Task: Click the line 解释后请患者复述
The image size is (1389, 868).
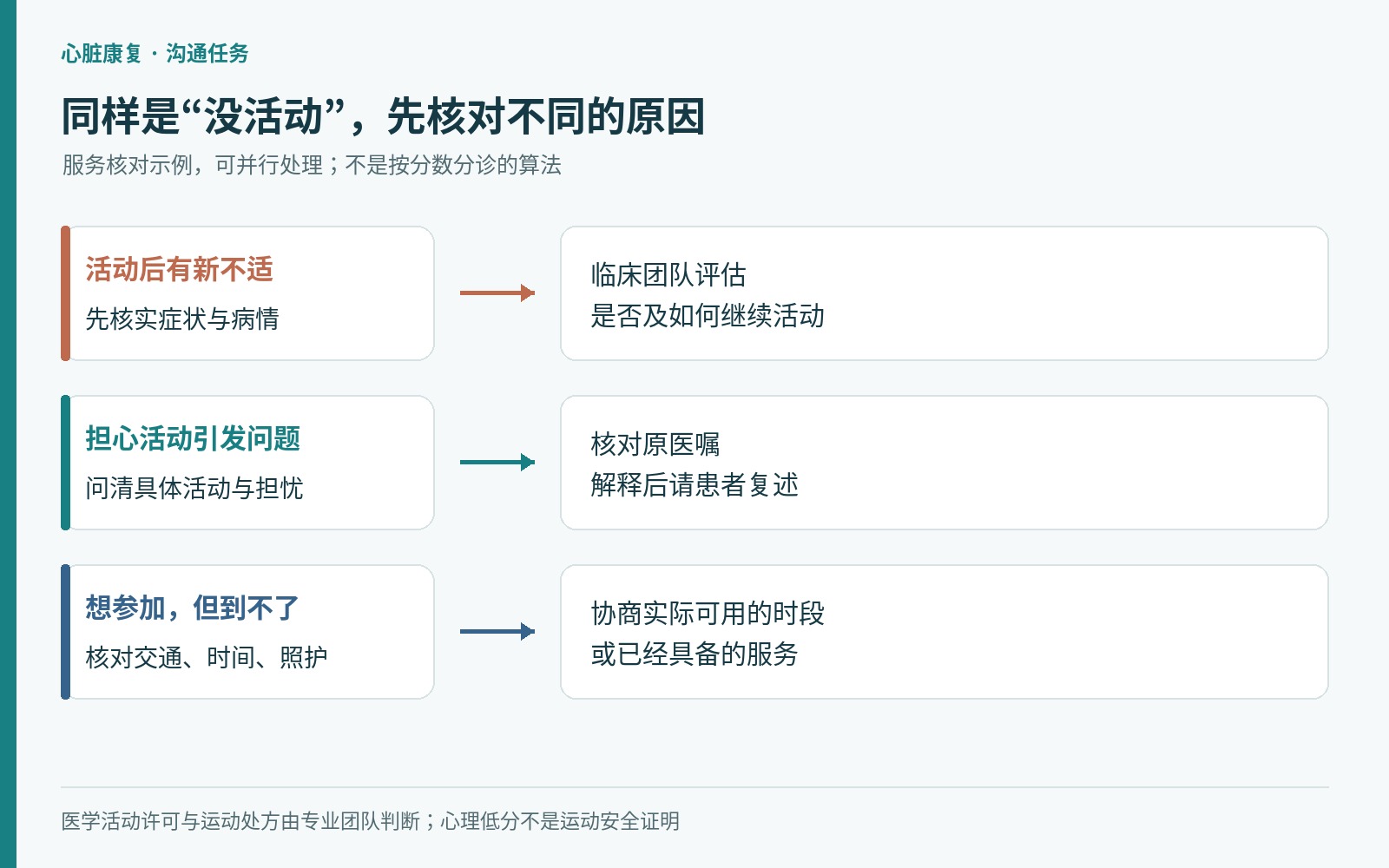Action: pyautogui.click(x=694, y=485)
